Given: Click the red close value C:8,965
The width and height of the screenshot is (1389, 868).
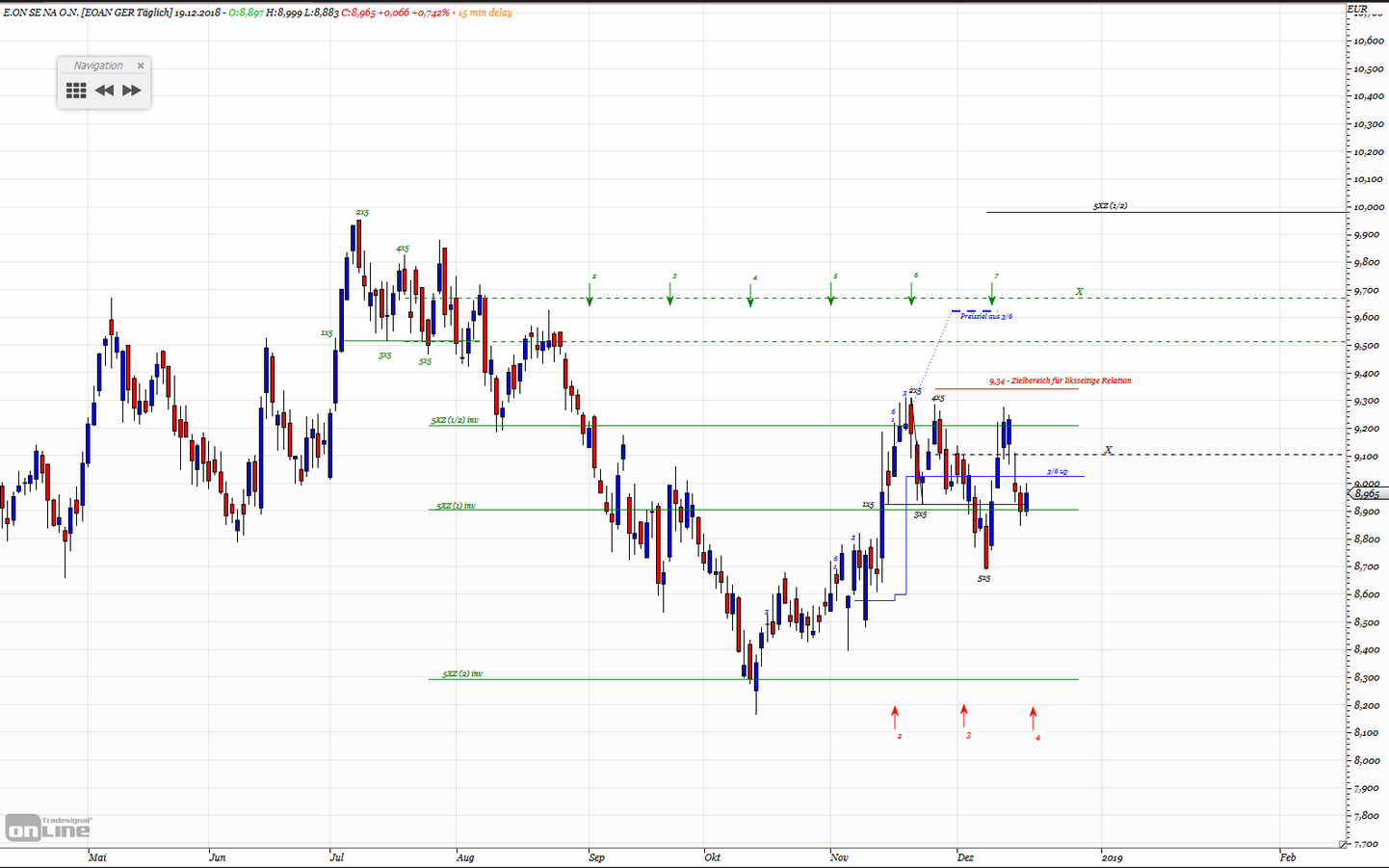Looking at the screenshot, I should coord(359,13).
